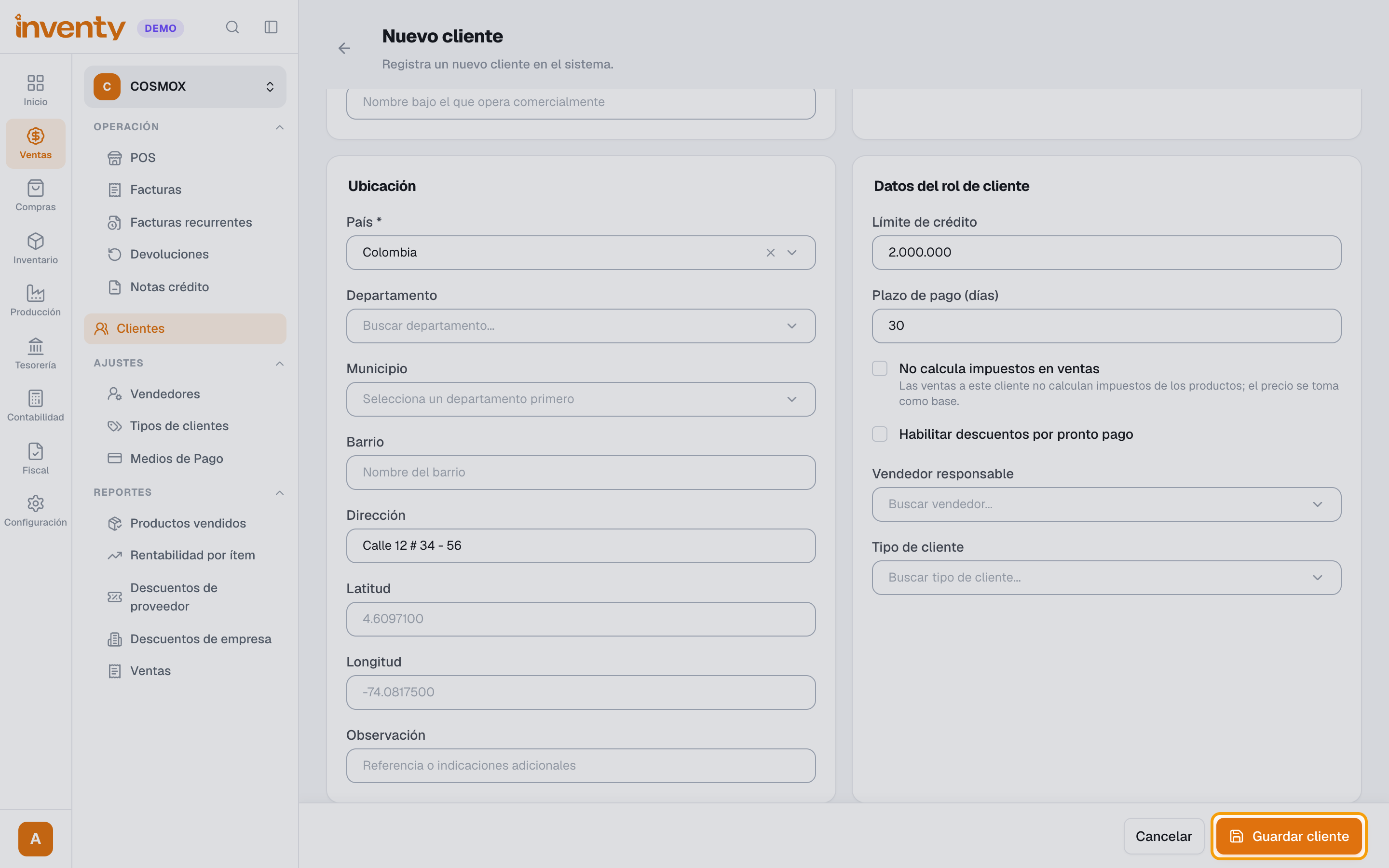This screenshot has height=868, width=1389.
Task: Open the search magnifier icon
Action: pyautogui.click(x=232, y=27)
